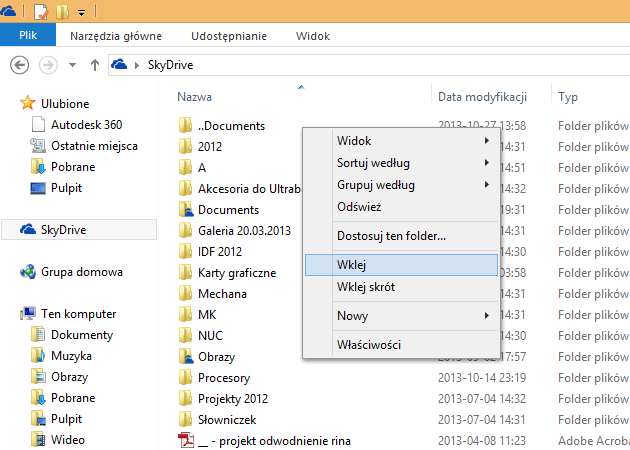Go up one folder level
630x450 pixels.
(x=95, y=65)
